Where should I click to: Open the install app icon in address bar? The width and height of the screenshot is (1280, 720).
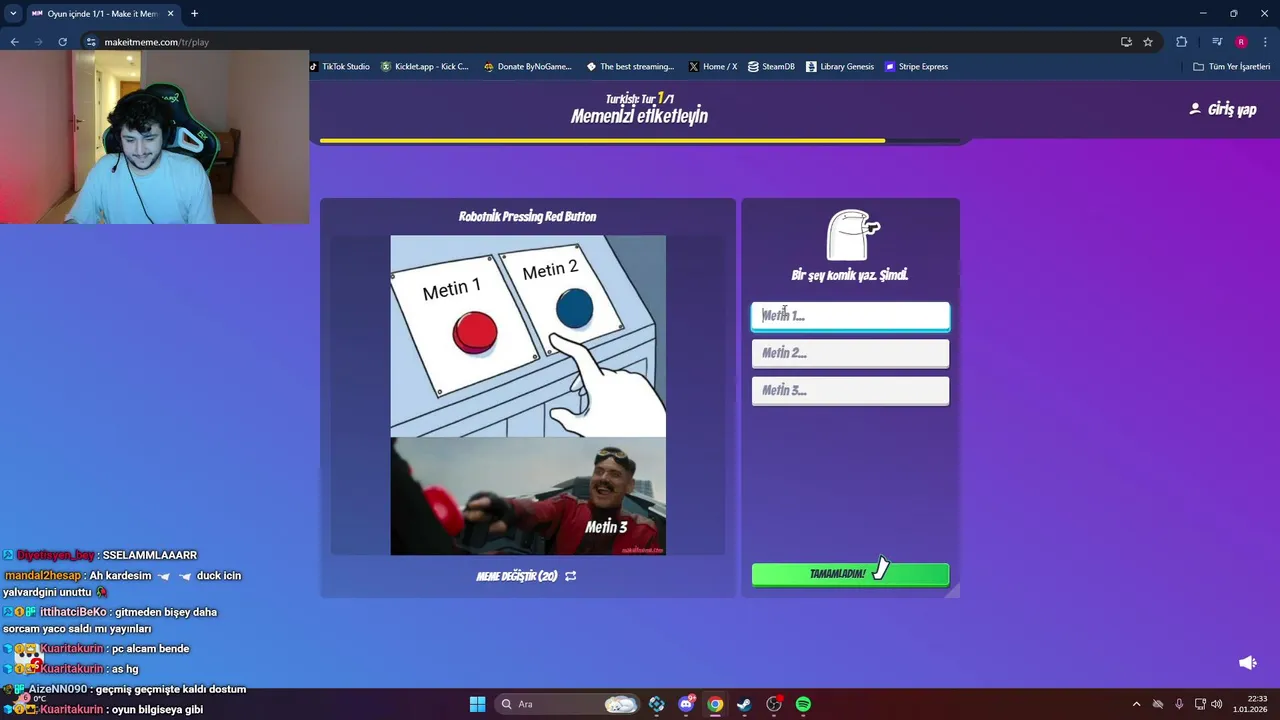click(x=1126, y=42)
